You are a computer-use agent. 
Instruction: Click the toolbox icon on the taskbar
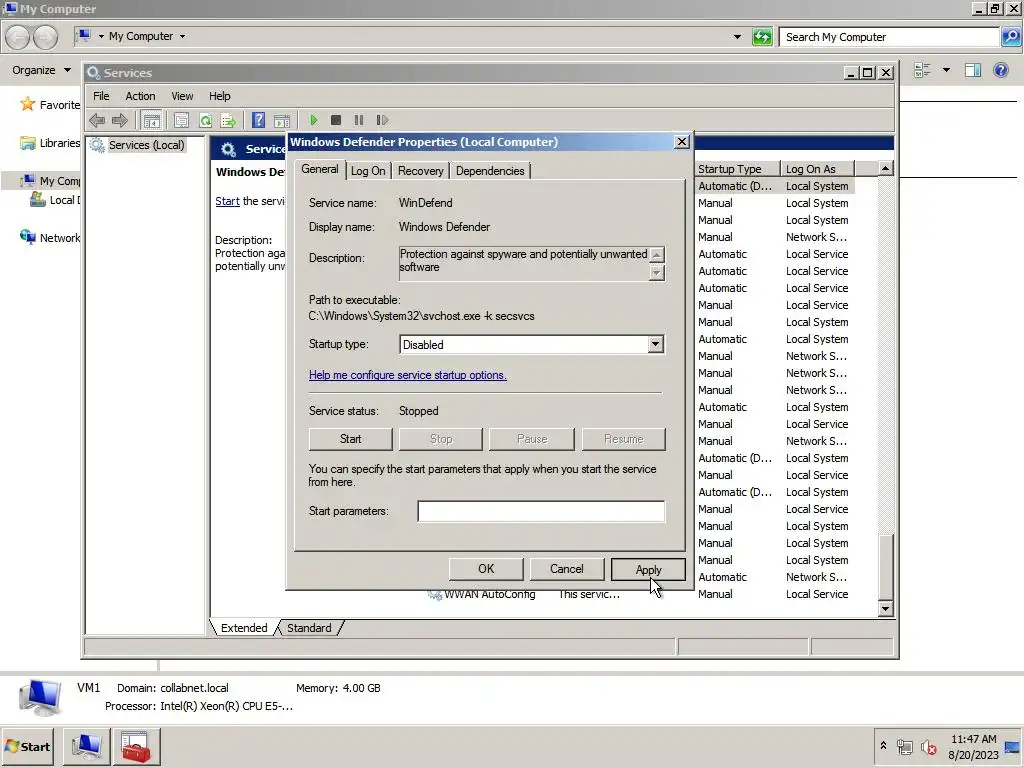136,747
